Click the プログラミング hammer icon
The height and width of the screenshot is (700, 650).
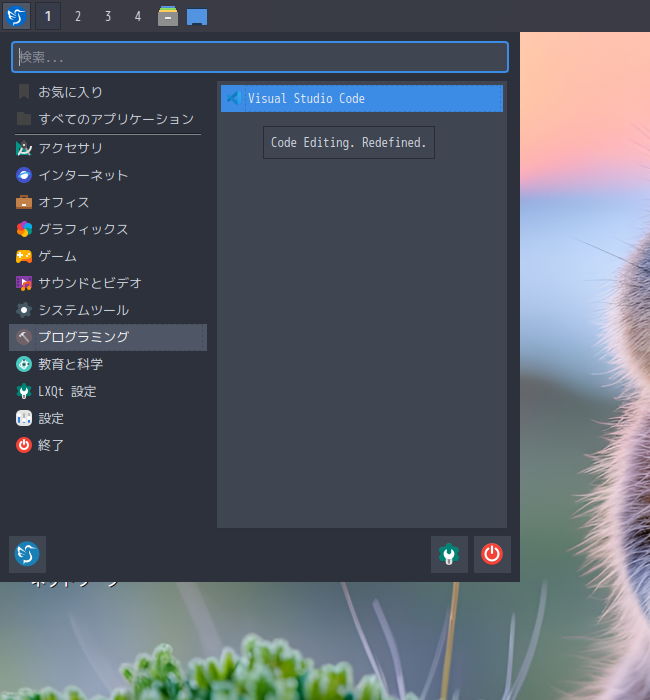24,337
